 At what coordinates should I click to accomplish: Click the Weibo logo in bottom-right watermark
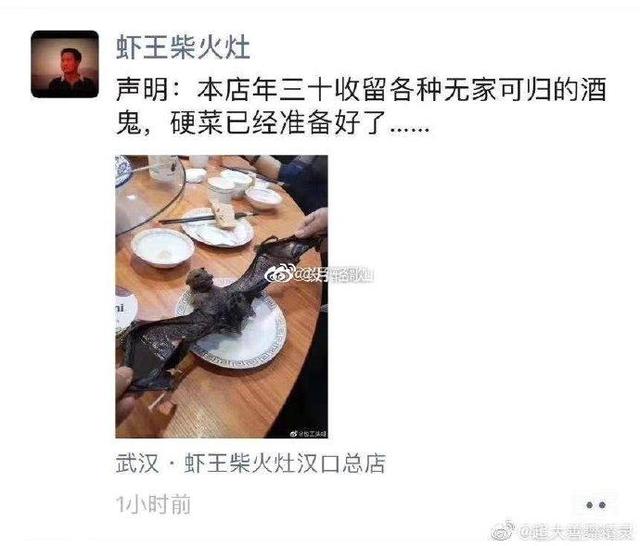point(503,530)
